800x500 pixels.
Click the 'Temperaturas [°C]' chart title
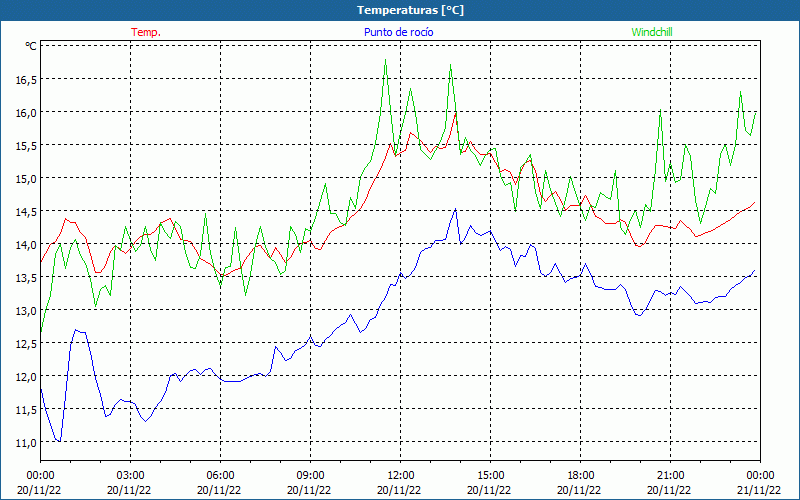point(410,10)
